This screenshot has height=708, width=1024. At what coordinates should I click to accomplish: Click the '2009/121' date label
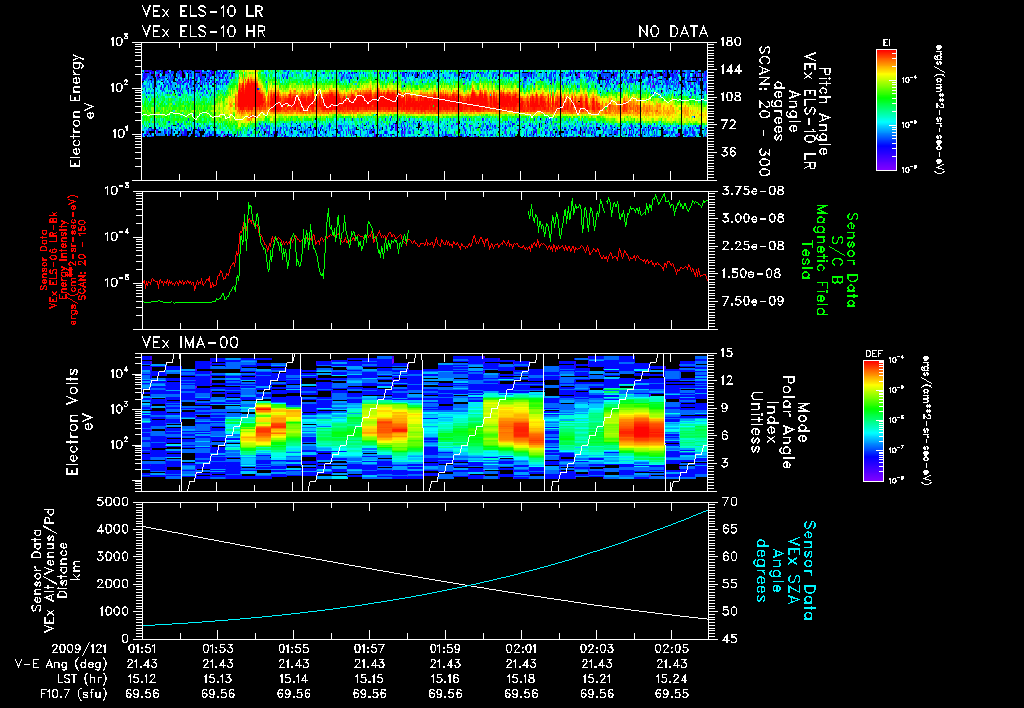click(79, 649)
